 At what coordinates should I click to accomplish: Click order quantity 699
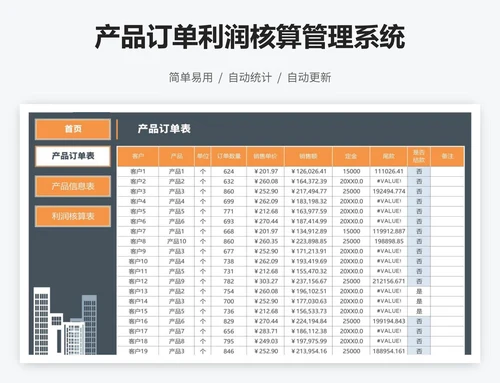[229, 201]
